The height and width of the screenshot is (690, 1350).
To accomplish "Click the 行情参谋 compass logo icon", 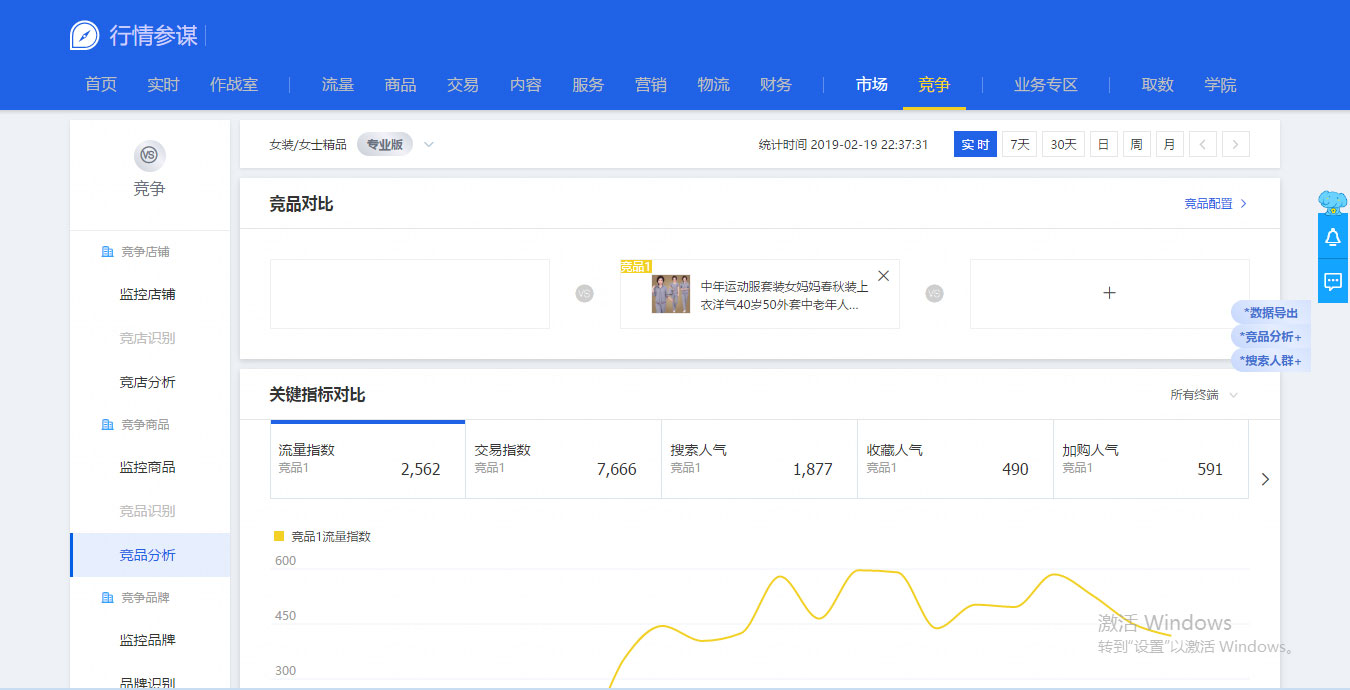I will click(85, 35).
